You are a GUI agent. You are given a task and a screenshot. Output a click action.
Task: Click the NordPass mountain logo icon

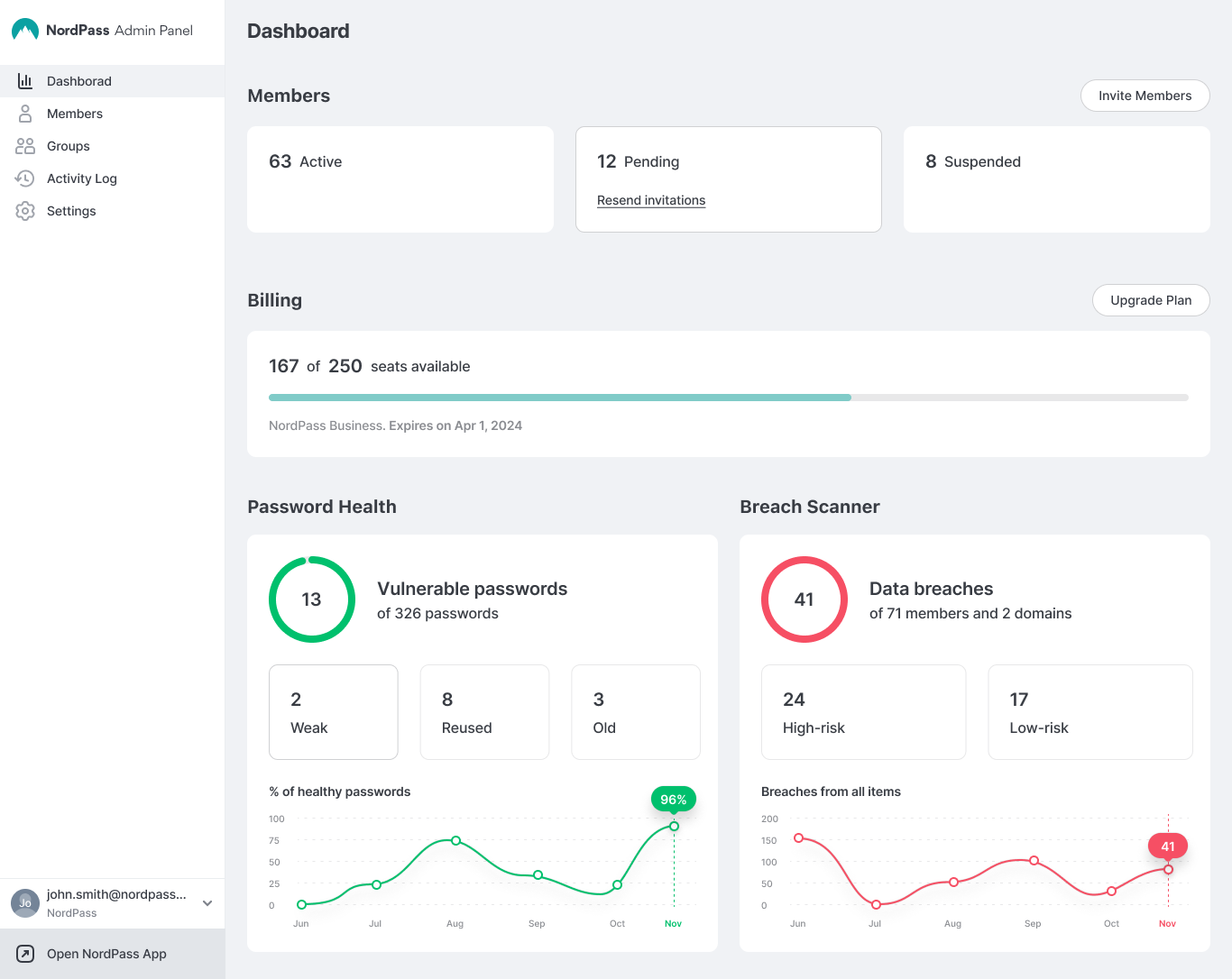(24, 30)
